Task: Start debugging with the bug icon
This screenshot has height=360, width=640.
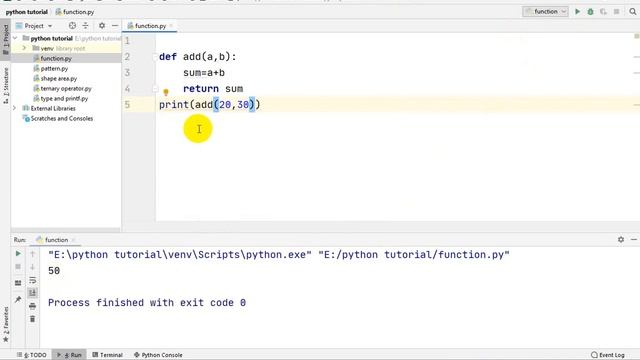Action: (x=590, y=12)
